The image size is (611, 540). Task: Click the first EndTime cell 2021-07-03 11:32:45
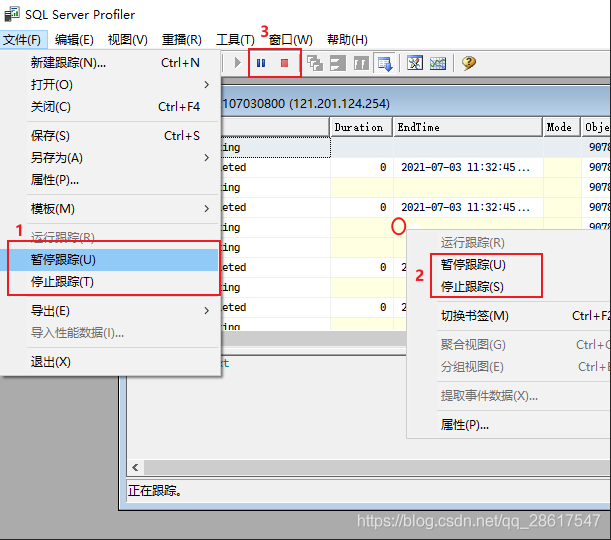pos(468,168)
